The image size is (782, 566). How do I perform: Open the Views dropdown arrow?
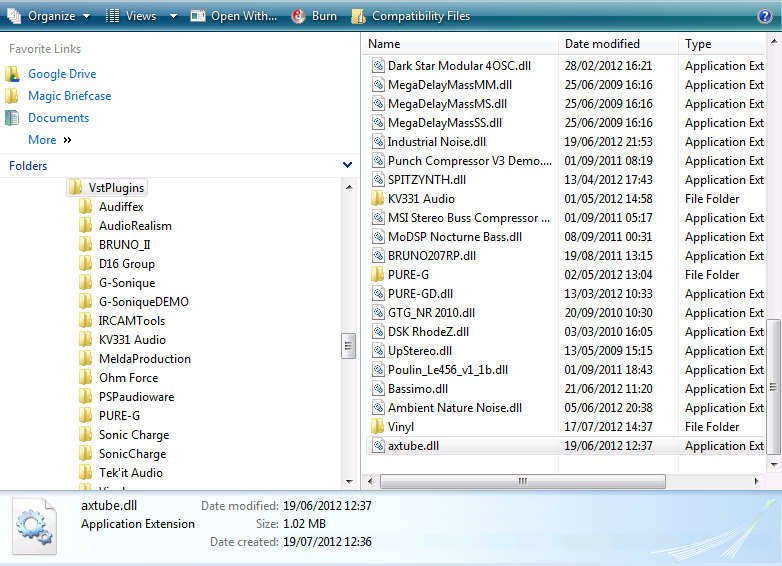pyautogui.click(x=173, y=16)
